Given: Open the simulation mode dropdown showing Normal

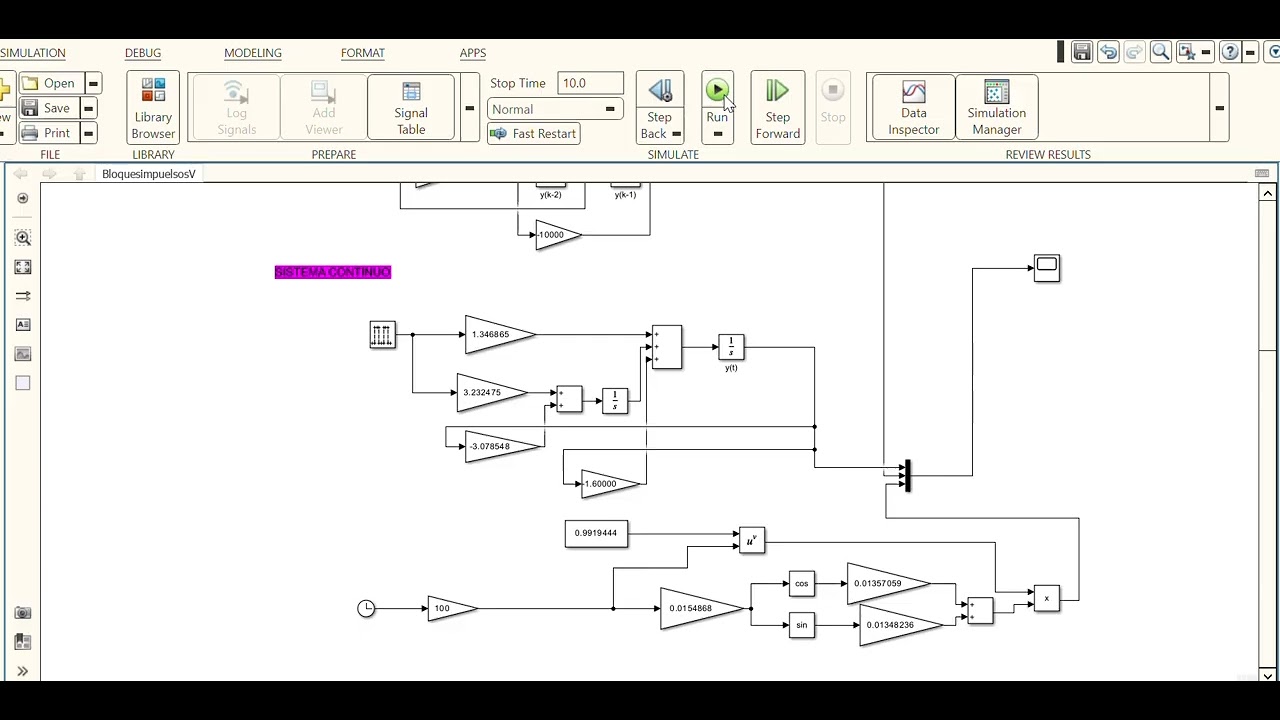Looking at the screenshot, I should 555,109.
